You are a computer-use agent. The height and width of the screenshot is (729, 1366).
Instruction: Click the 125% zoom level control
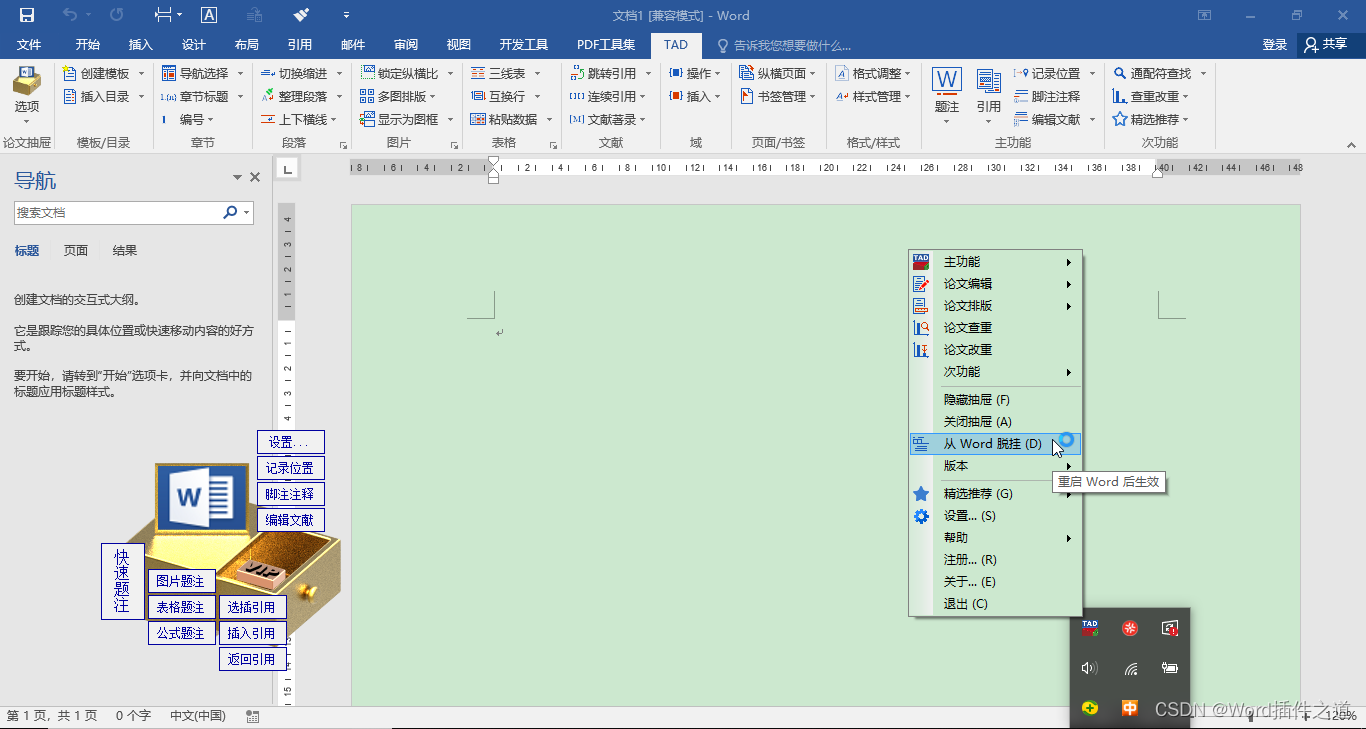[x=1338, y=716]
